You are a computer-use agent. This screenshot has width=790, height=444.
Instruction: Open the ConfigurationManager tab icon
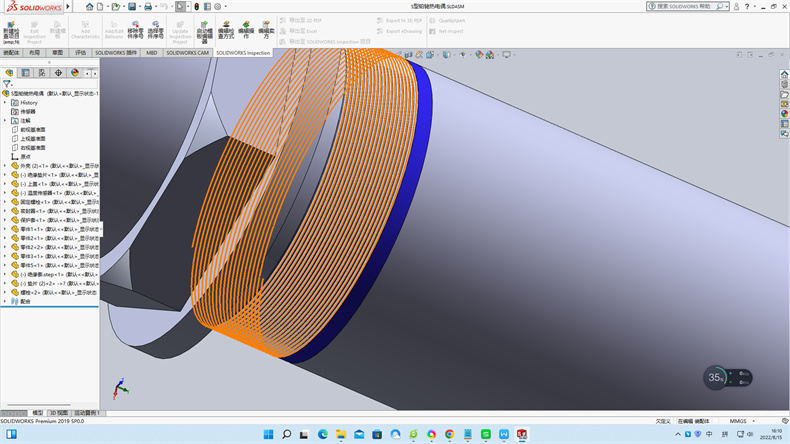[41, 73]
